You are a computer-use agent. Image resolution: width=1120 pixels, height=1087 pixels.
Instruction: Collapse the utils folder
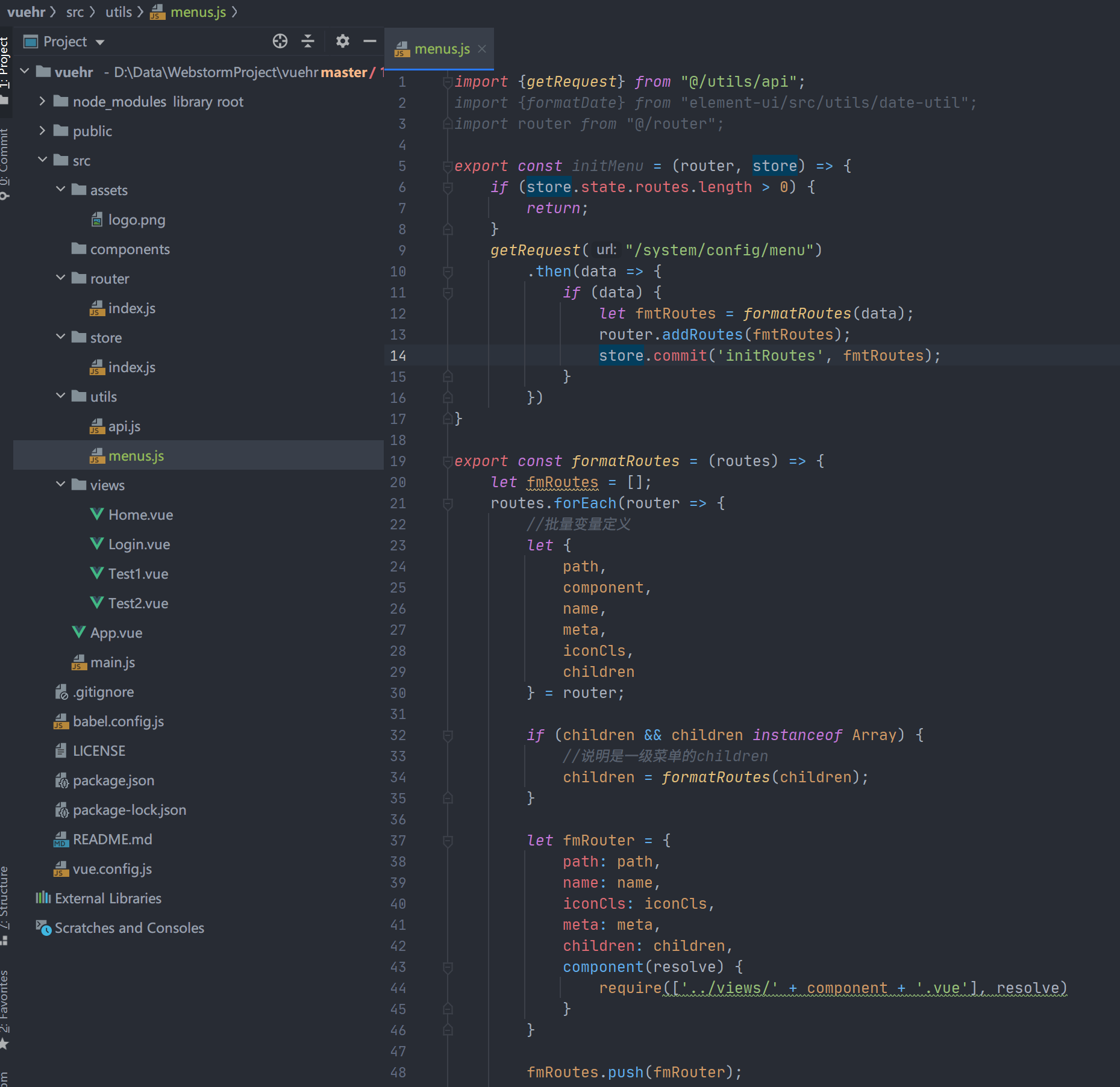pyautogui.click(x=60, y=396)
